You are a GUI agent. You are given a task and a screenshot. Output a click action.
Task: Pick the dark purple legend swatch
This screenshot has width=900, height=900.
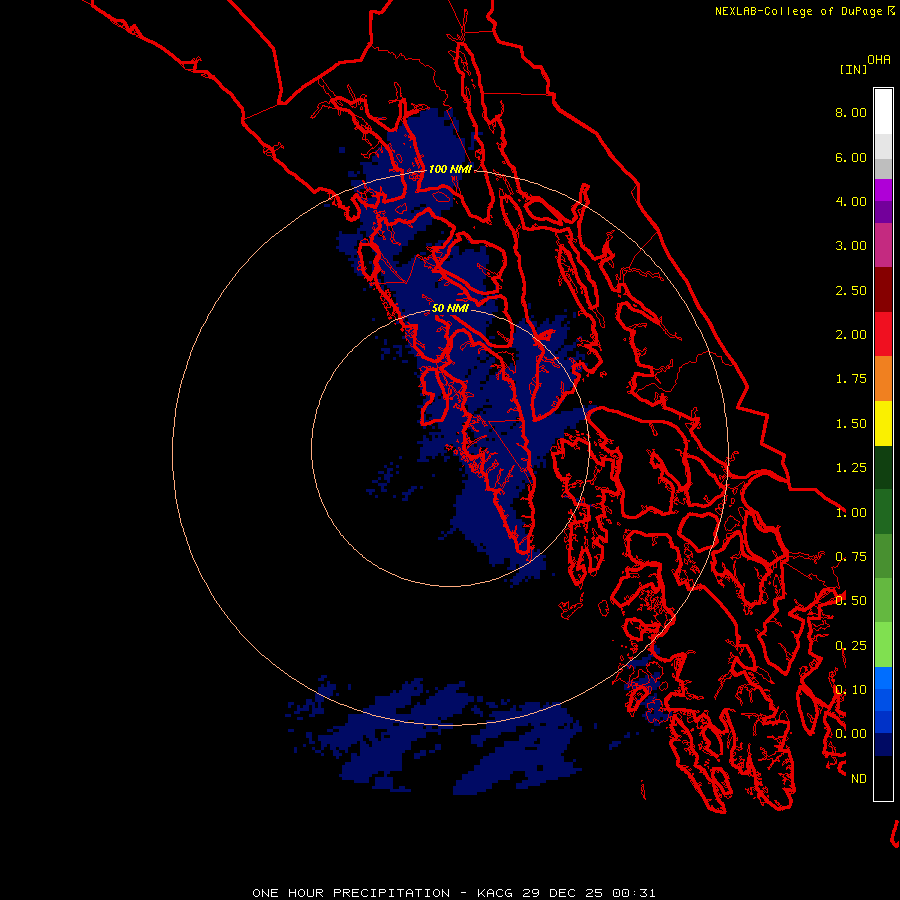tap(883, 212)
